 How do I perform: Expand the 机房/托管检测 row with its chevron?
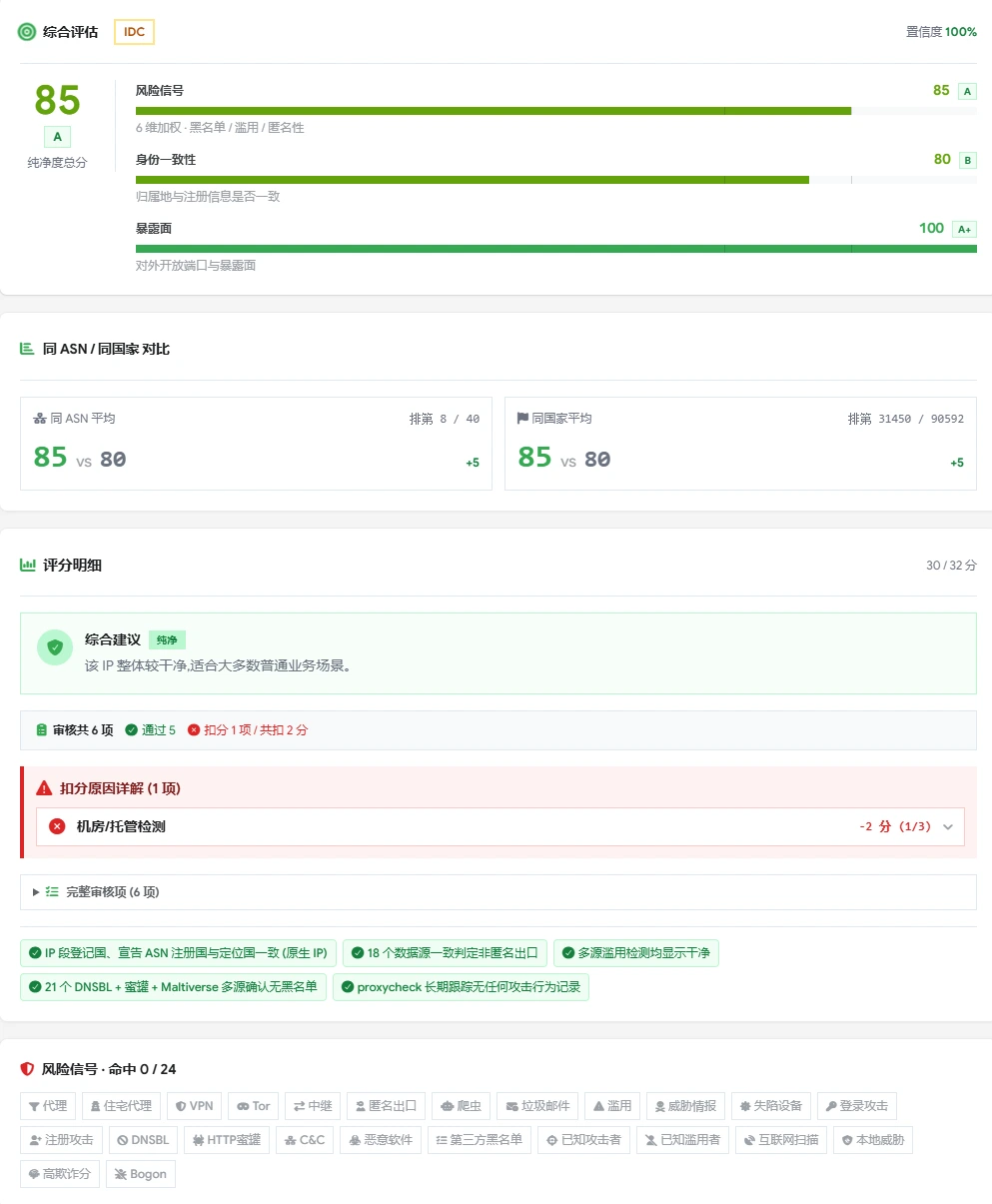point(948,827)
